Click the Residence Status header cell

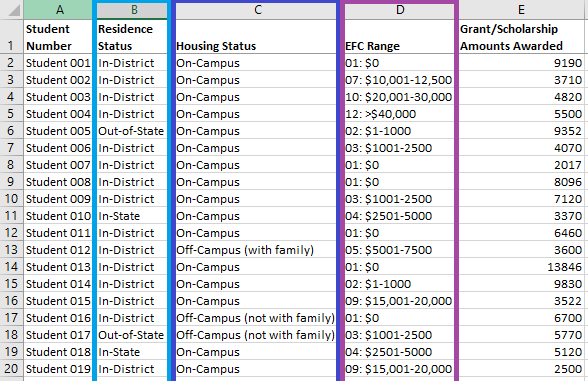click(132, 37)
